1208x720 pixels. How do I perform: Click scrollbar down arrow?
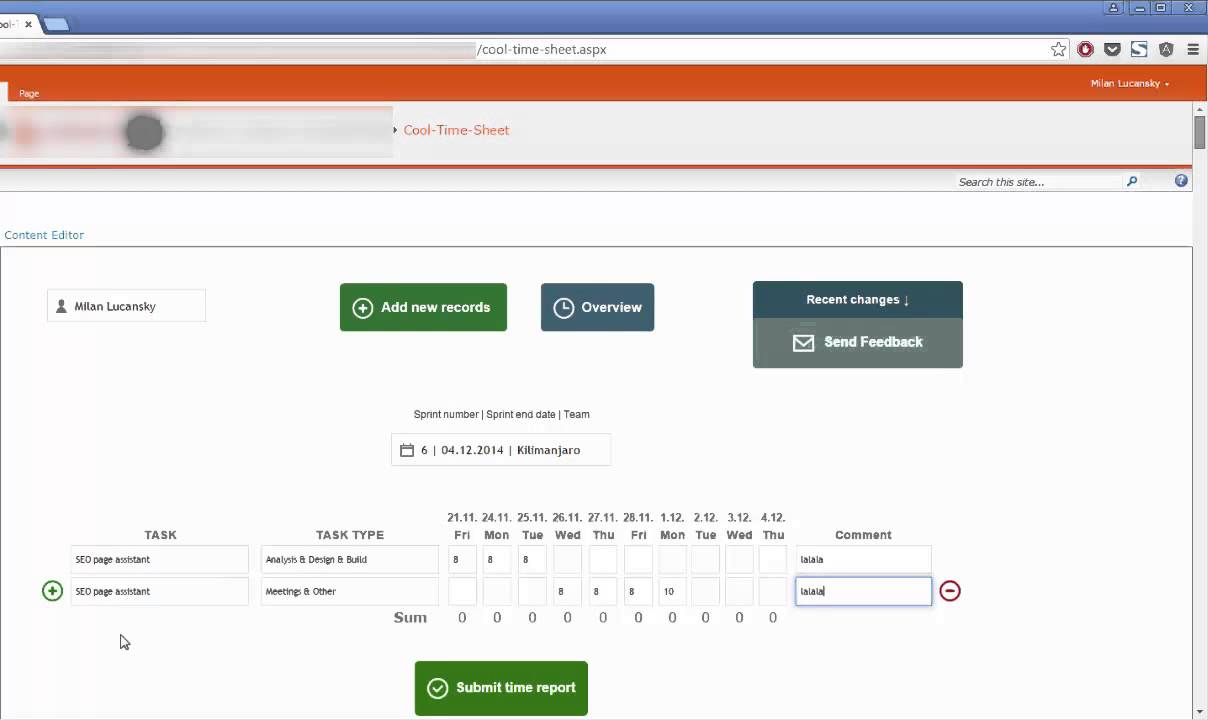coord(1200,711)
